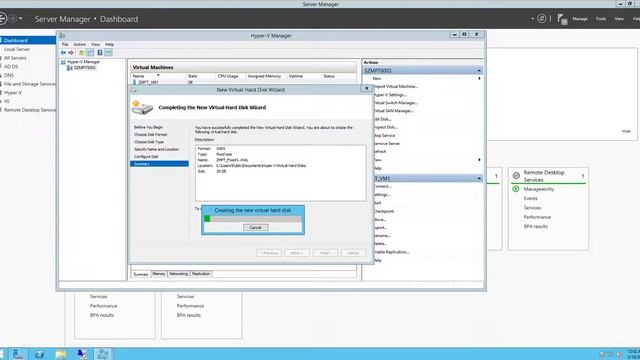Go to the Choose Disk Format wizard step
640x360 pixels.
[151, 135]
